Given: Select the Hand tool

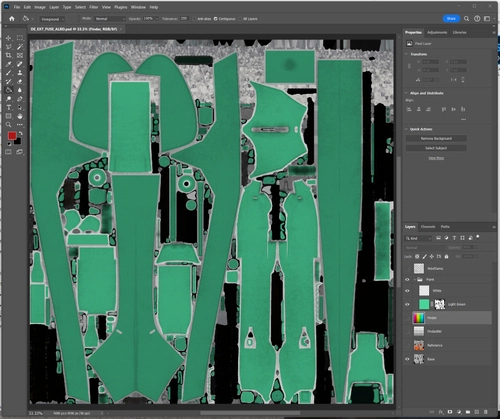Looking at the screenshot, I should click(20, 116).
